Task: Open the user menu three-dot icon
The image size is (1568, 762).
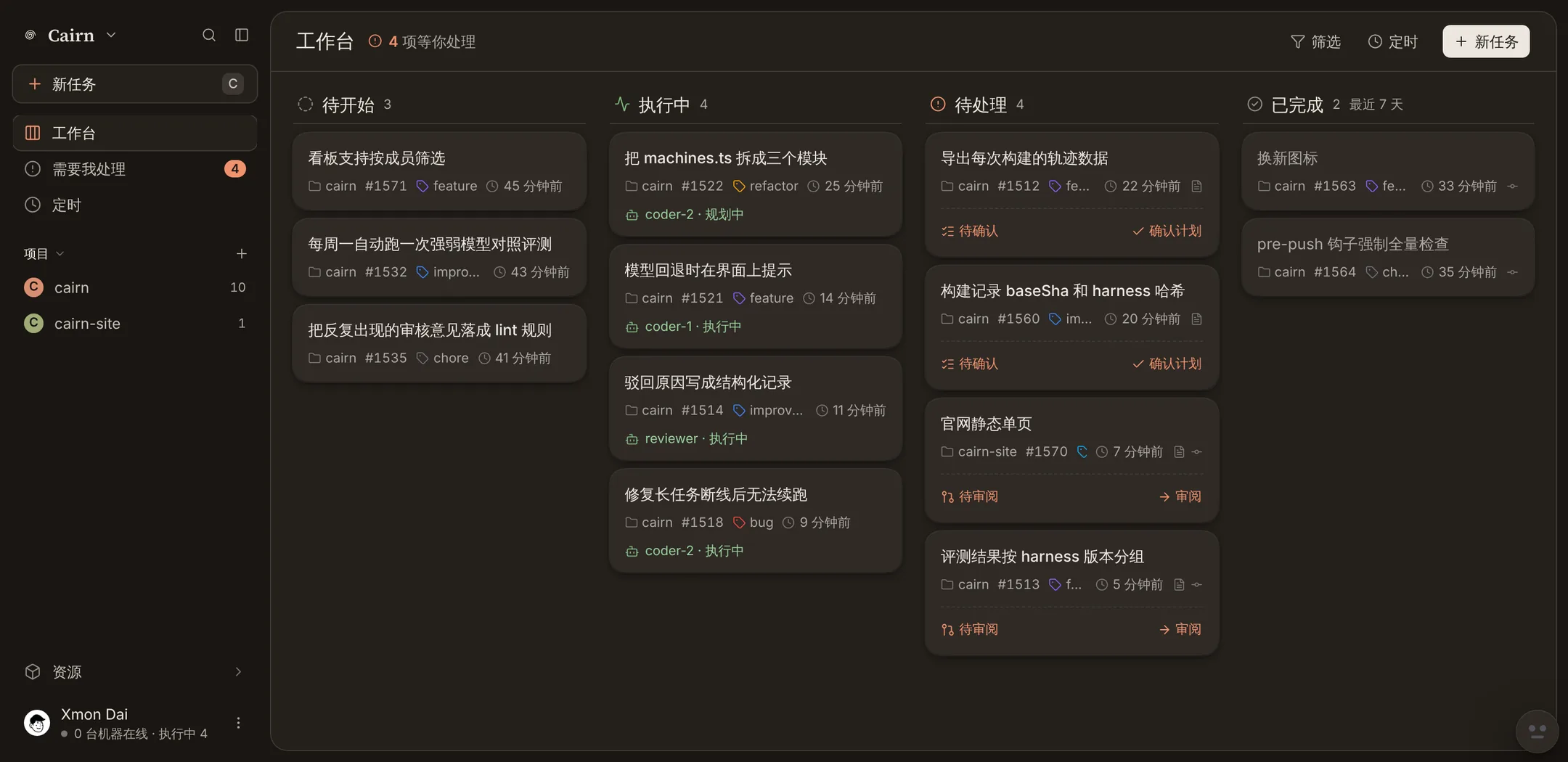Action: point(238,723)
